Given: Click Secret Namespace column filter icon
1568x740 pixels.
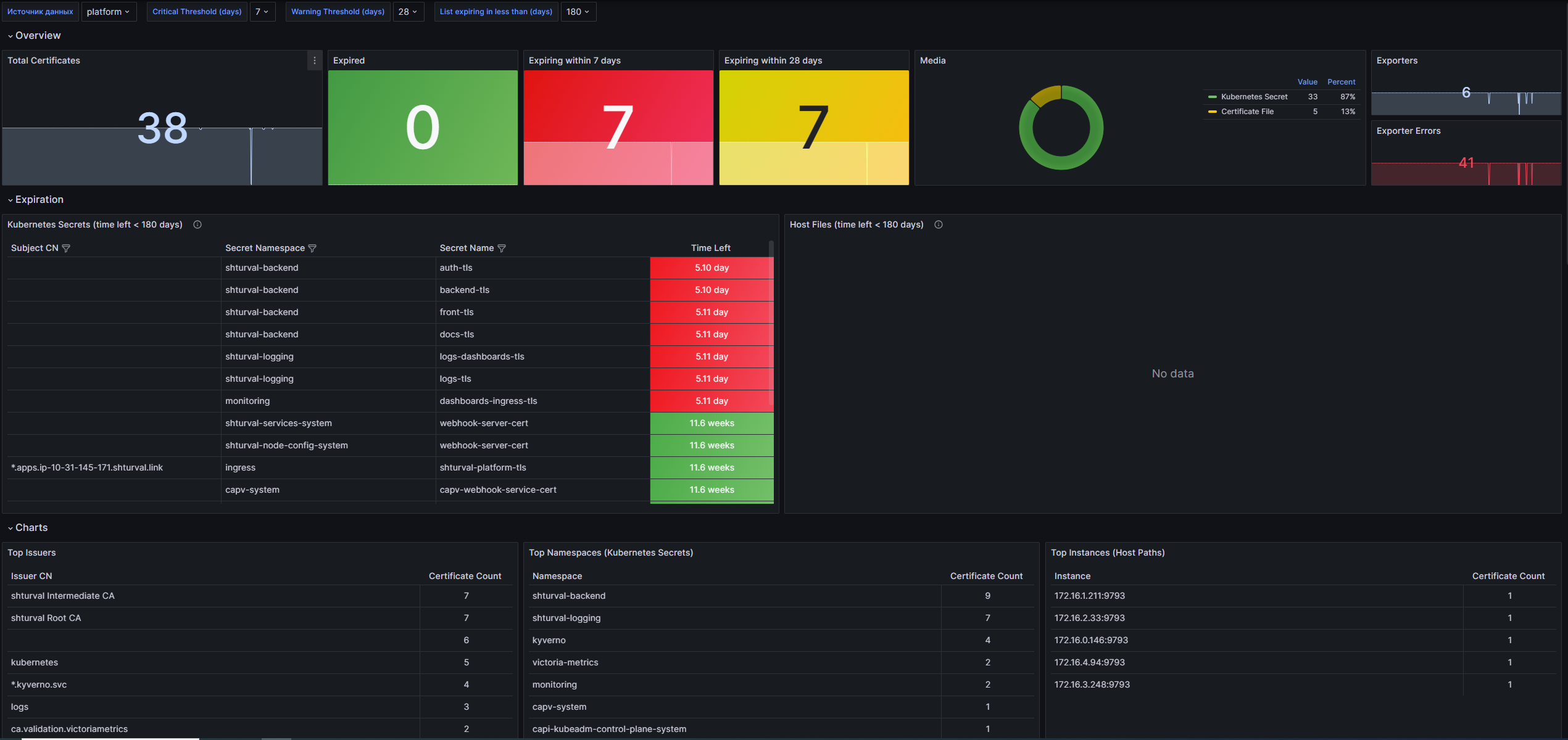Looking at the screenshot, I should click(312, 248).
